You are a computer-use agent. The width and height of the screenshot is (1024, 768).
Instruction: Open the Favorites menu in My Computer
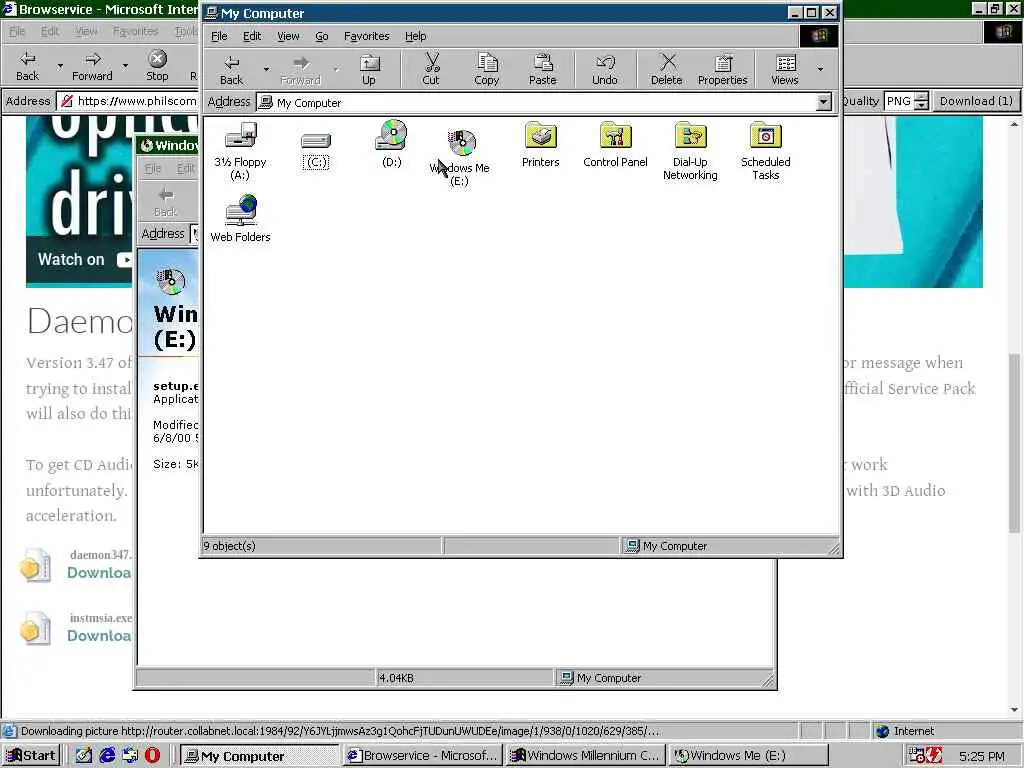(366, 36)
